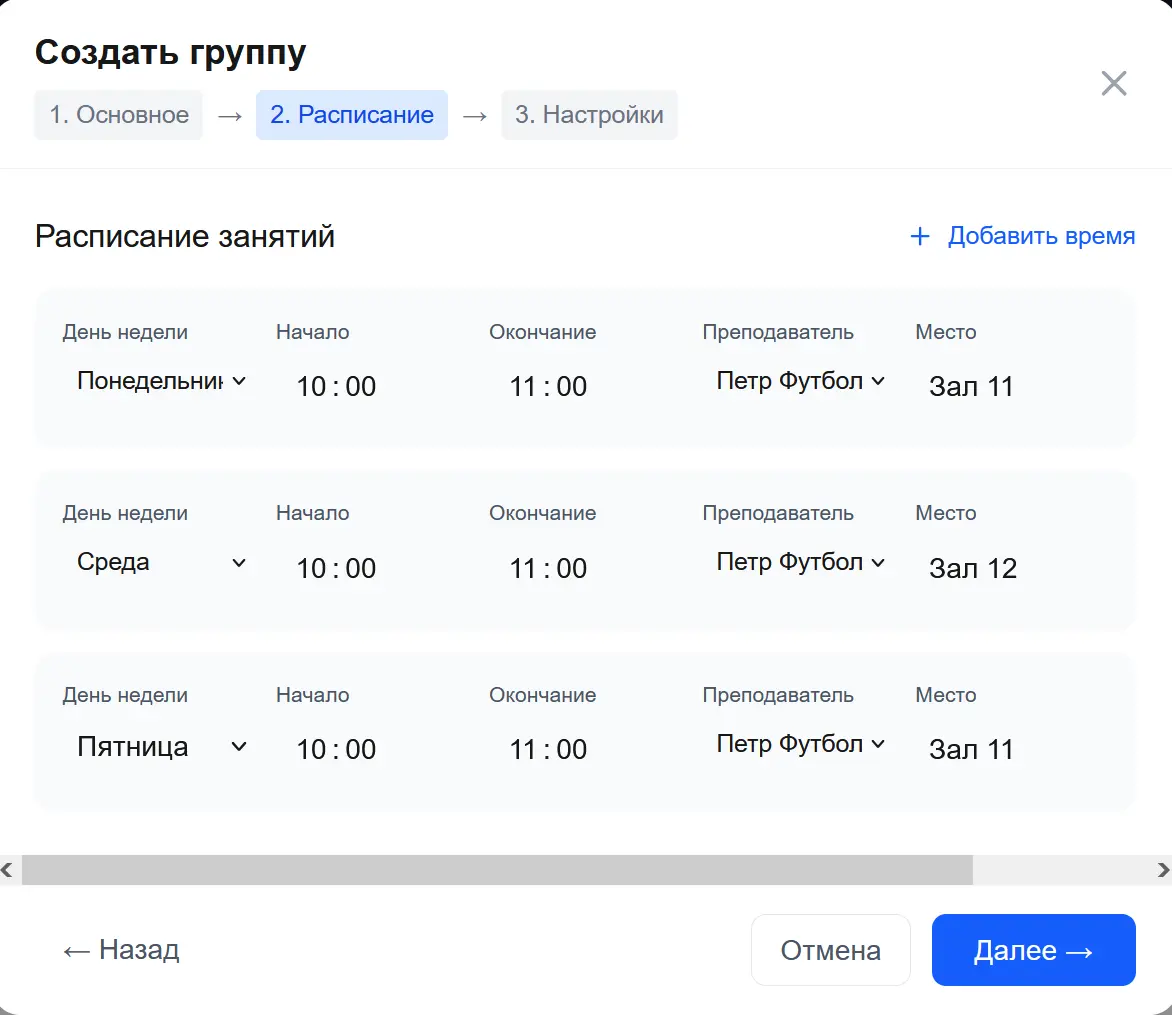Go to step 3. Настройки

click(x=589, y=115)
